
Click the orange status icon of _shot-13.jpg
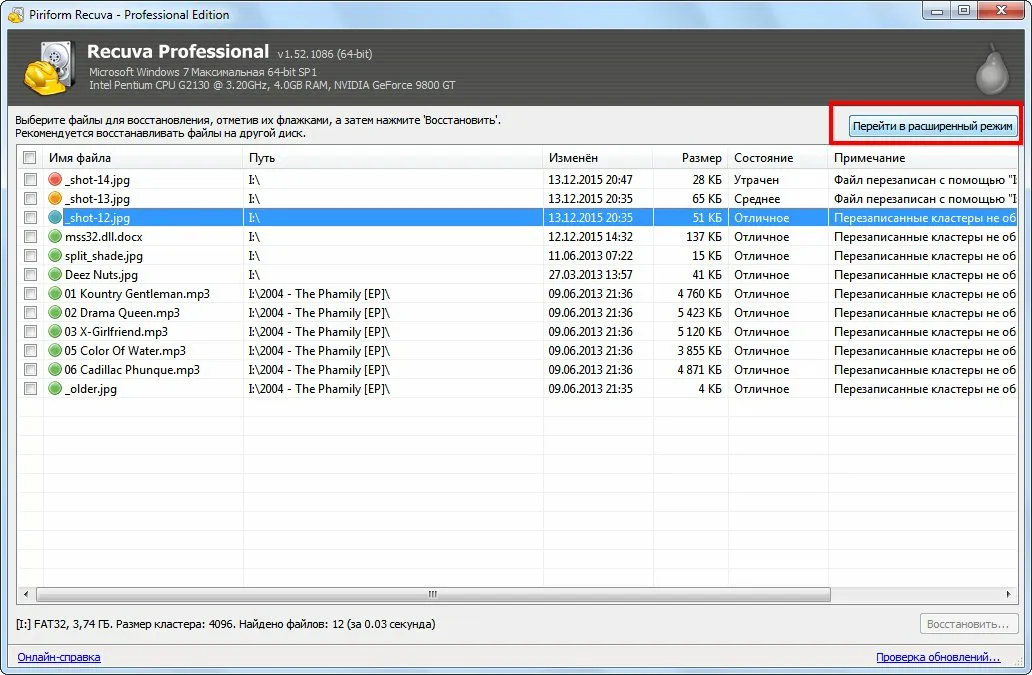tap(55, 199)
